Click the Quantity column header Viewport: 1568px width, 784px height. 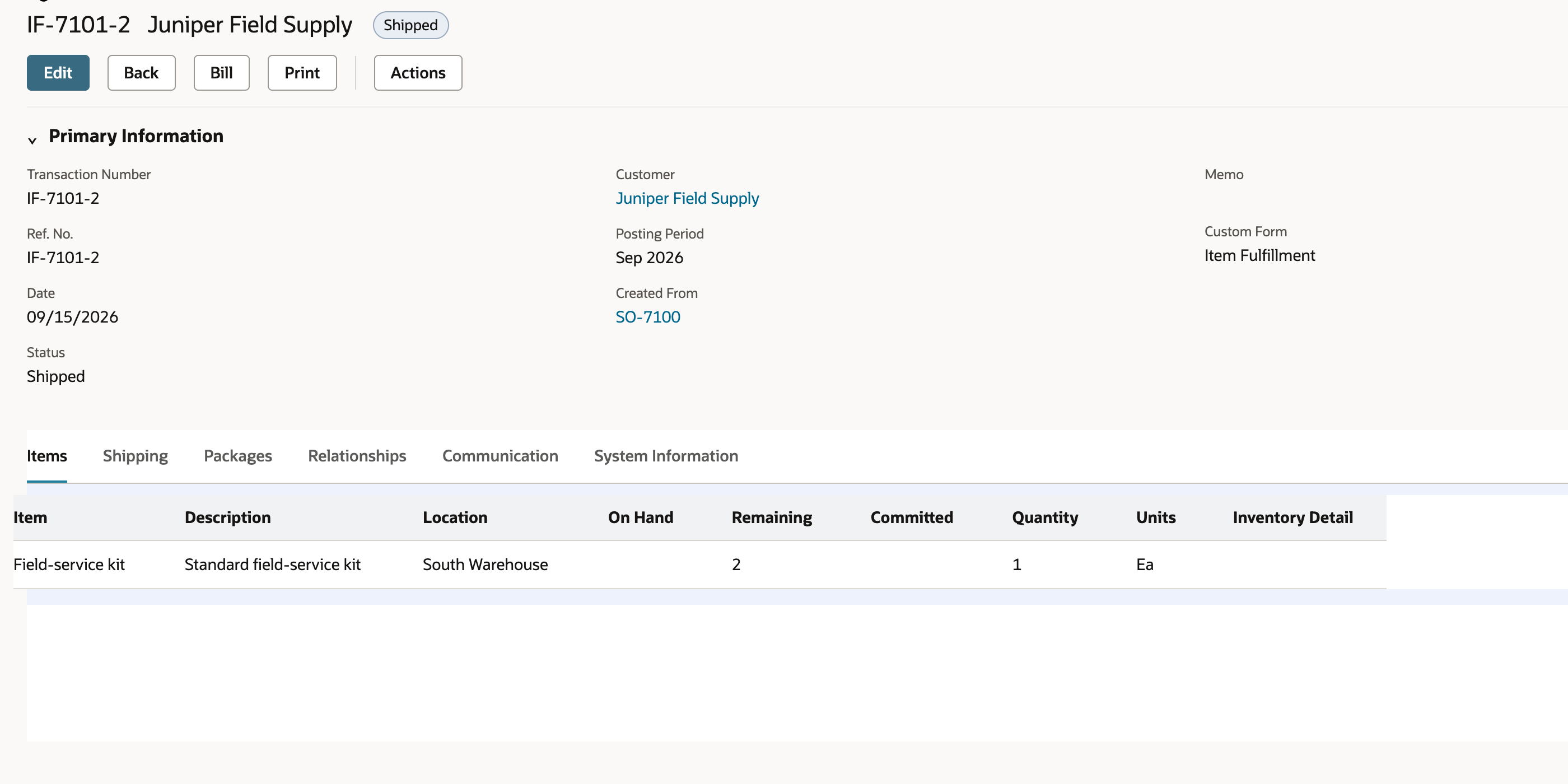click(1044, 517)
